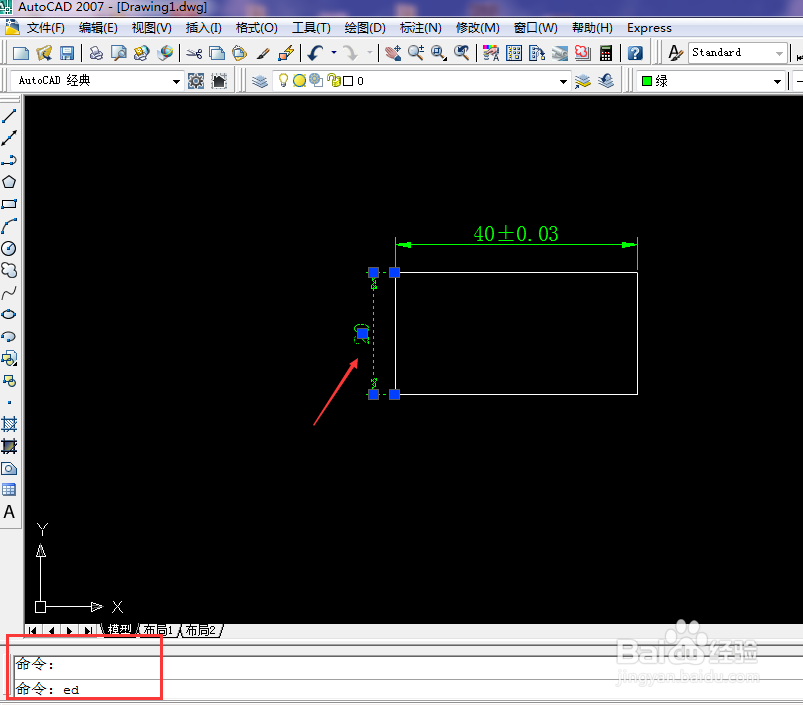Select the Make Block tool
Image resolution: width=803 pixels, height=705 pixels.
pos(9,380)
